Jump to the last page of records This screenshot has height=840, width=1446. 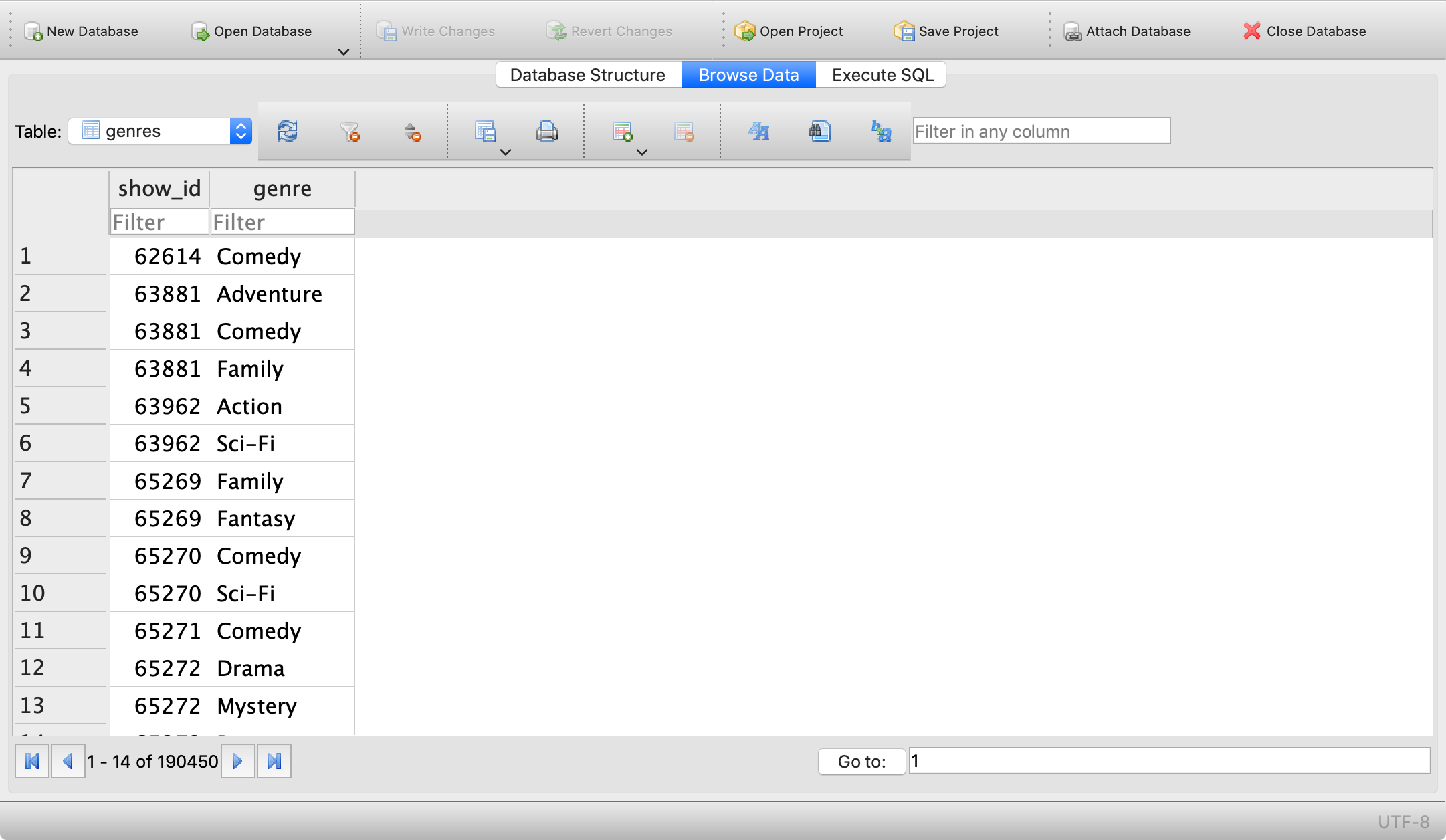click(274, 760)
